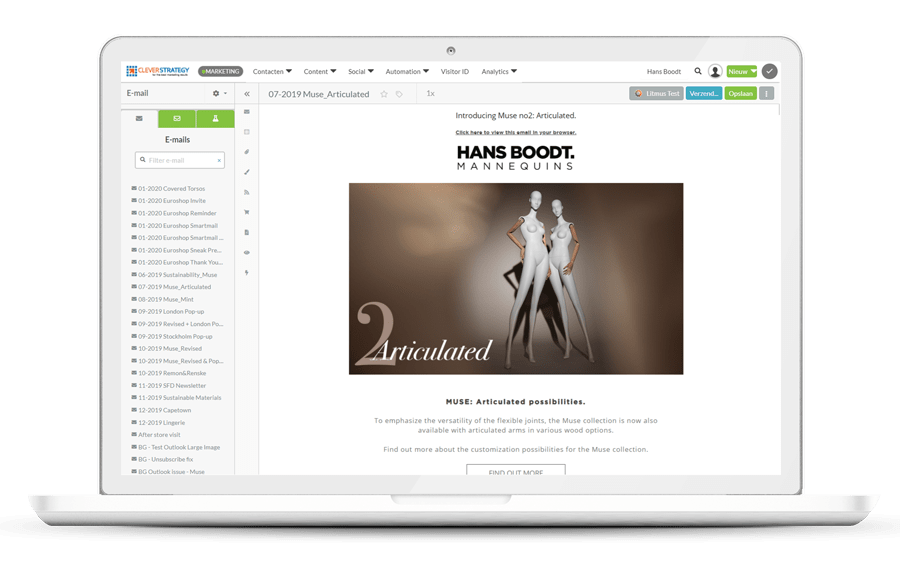900x568 pixels.
Task: Open the document page icon
Action: click(247, 232)
